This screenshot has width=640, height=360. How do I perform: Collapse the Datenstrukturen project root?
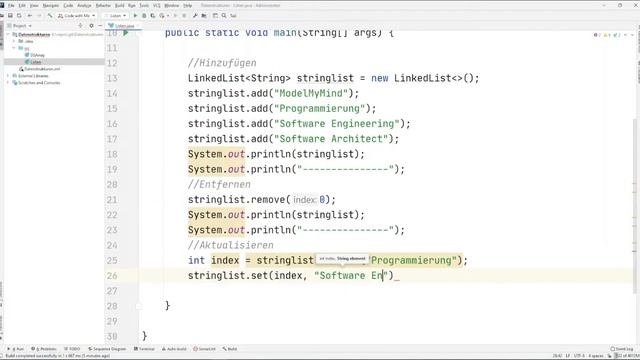9,35
